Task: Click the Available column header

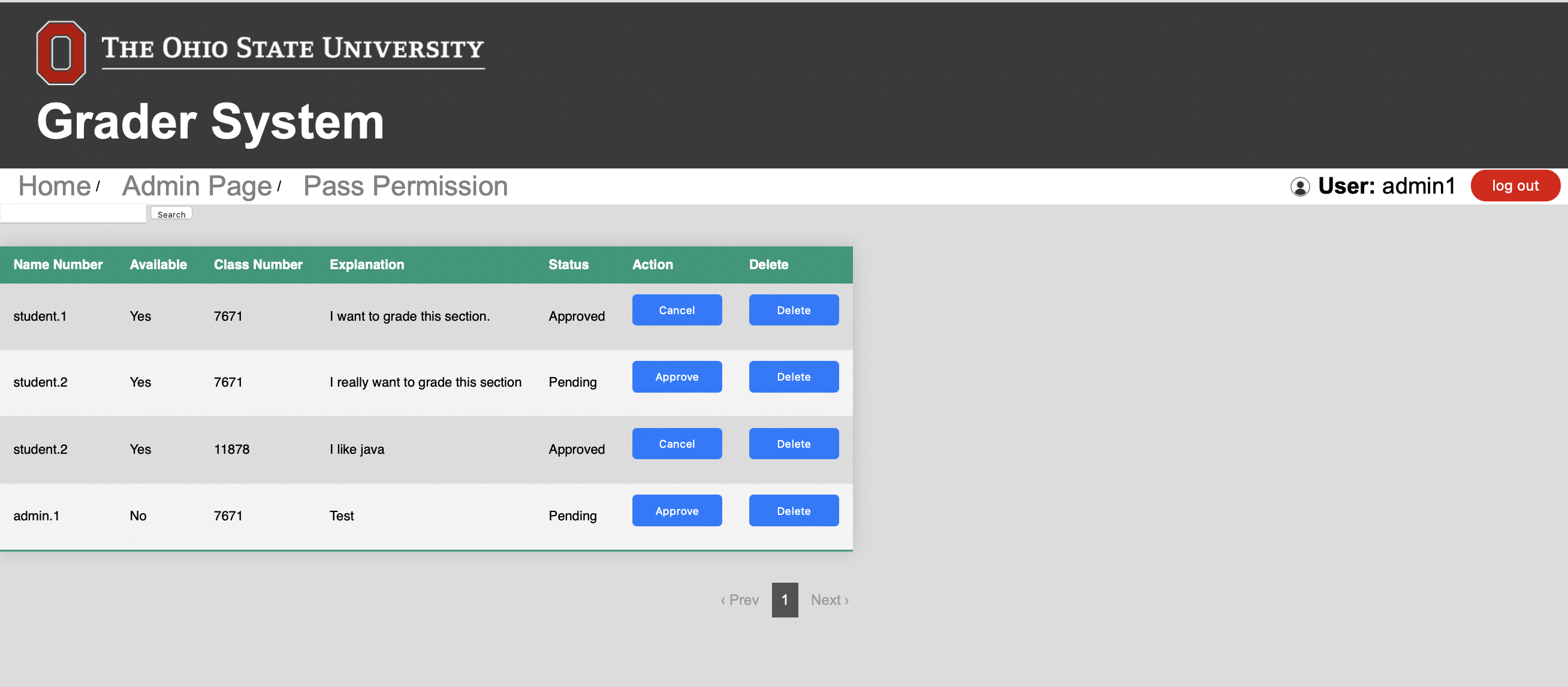Action: click(158, 264)
